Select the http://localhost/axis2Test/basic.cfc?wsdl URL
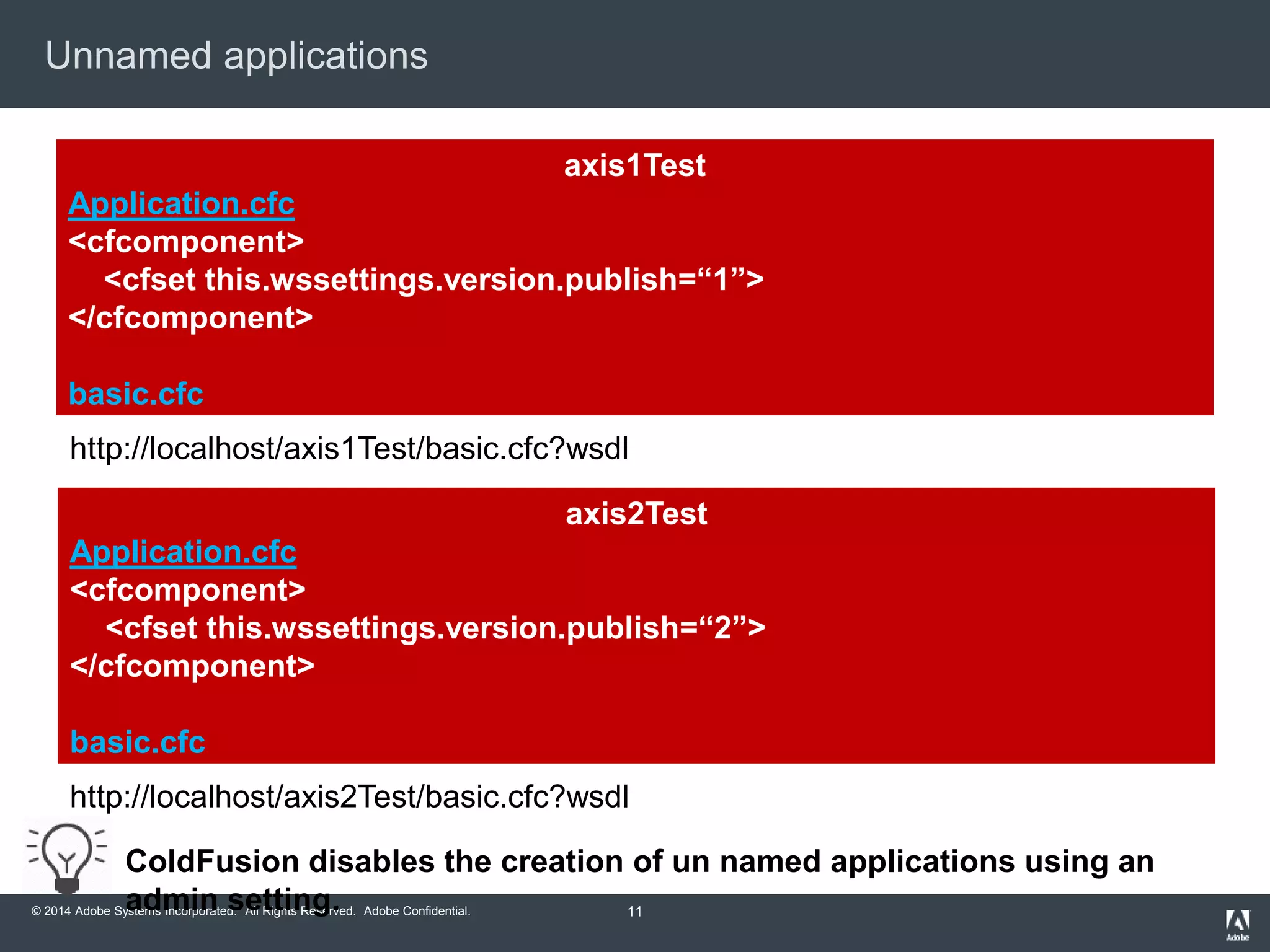Screen dimensions: 1270x952 349,797
